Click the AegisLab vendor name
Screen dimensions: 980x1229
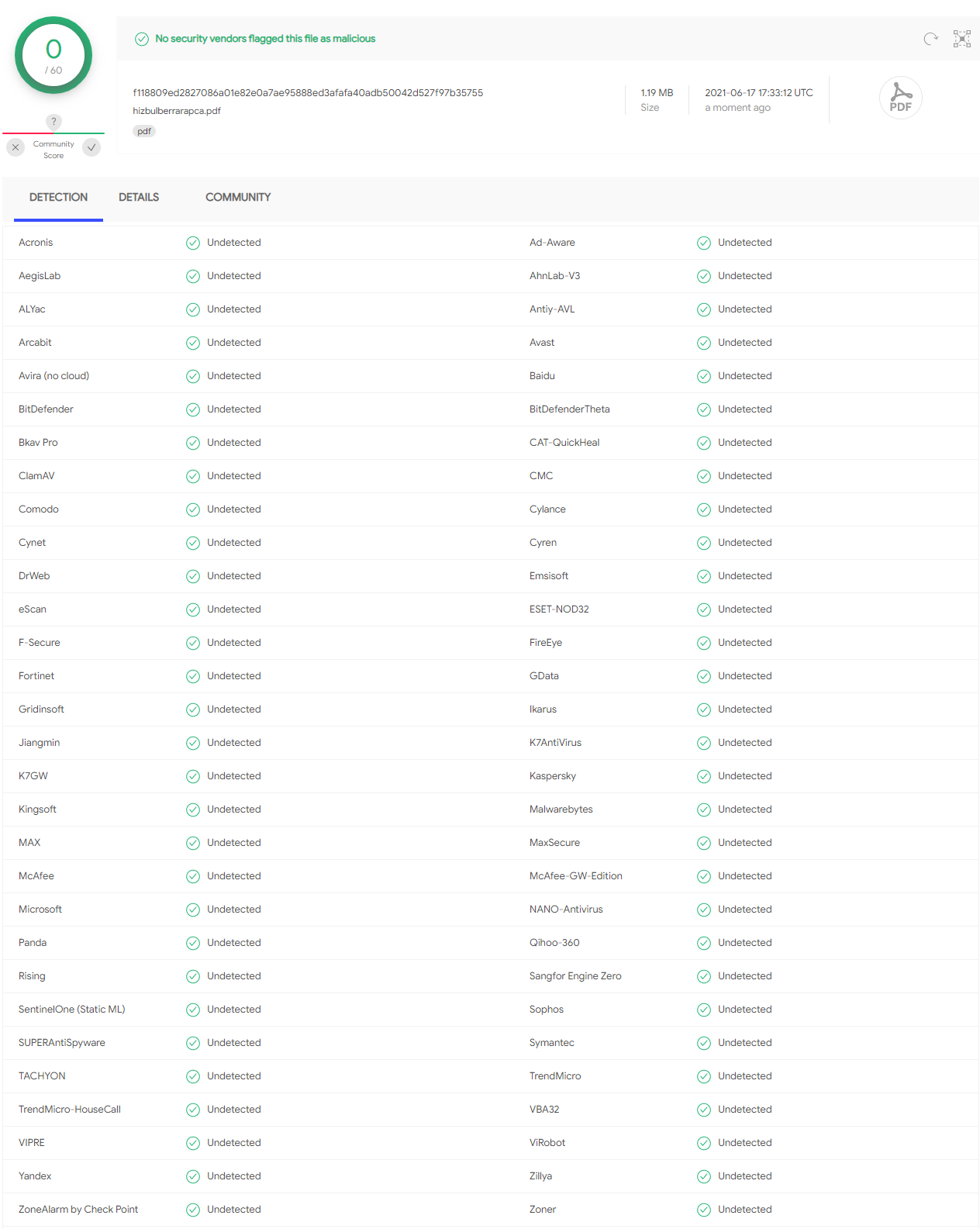point(40,276)
